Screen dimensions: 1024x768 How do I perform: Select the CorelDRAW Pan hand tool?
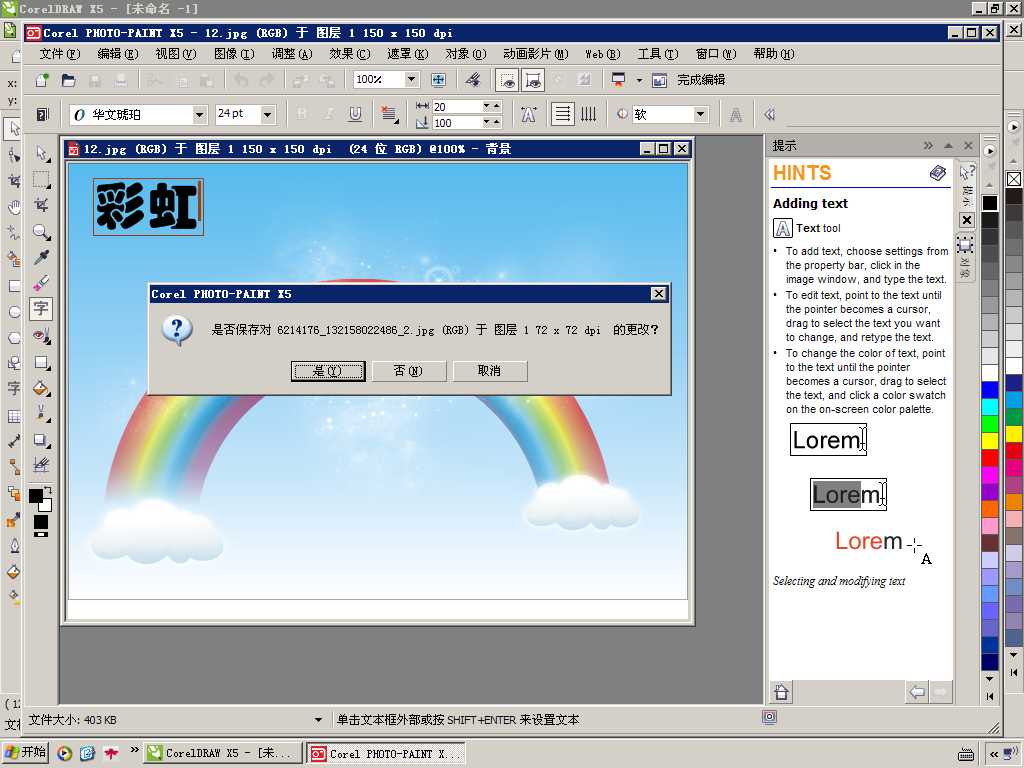click(13, 208)
